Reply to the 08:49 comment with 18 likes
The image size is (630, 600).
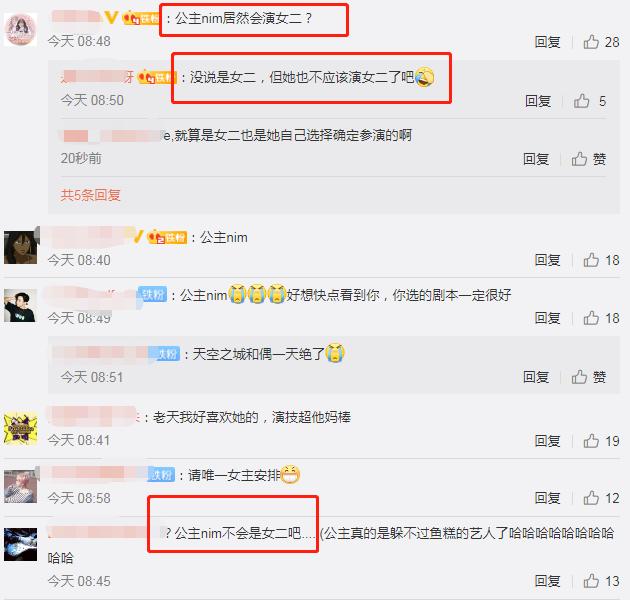[x=547, y=318]
